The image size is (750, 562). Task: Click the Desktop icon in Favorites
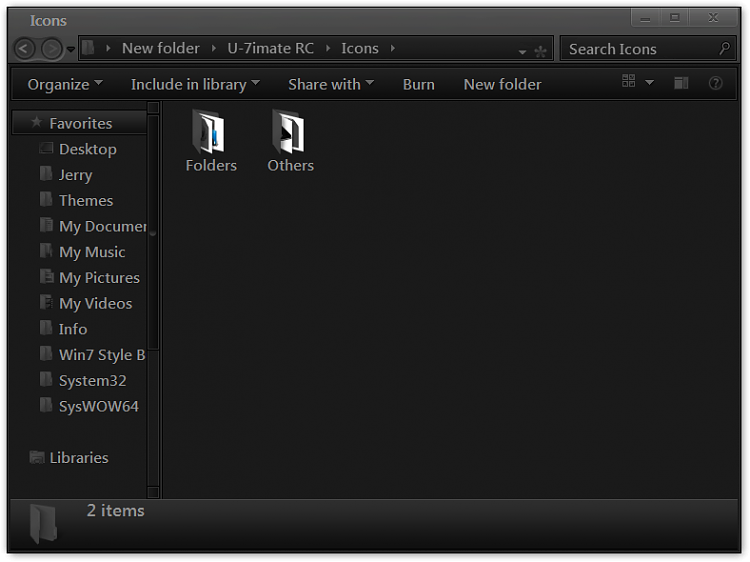pyautogui.click(x=46, y=148)
